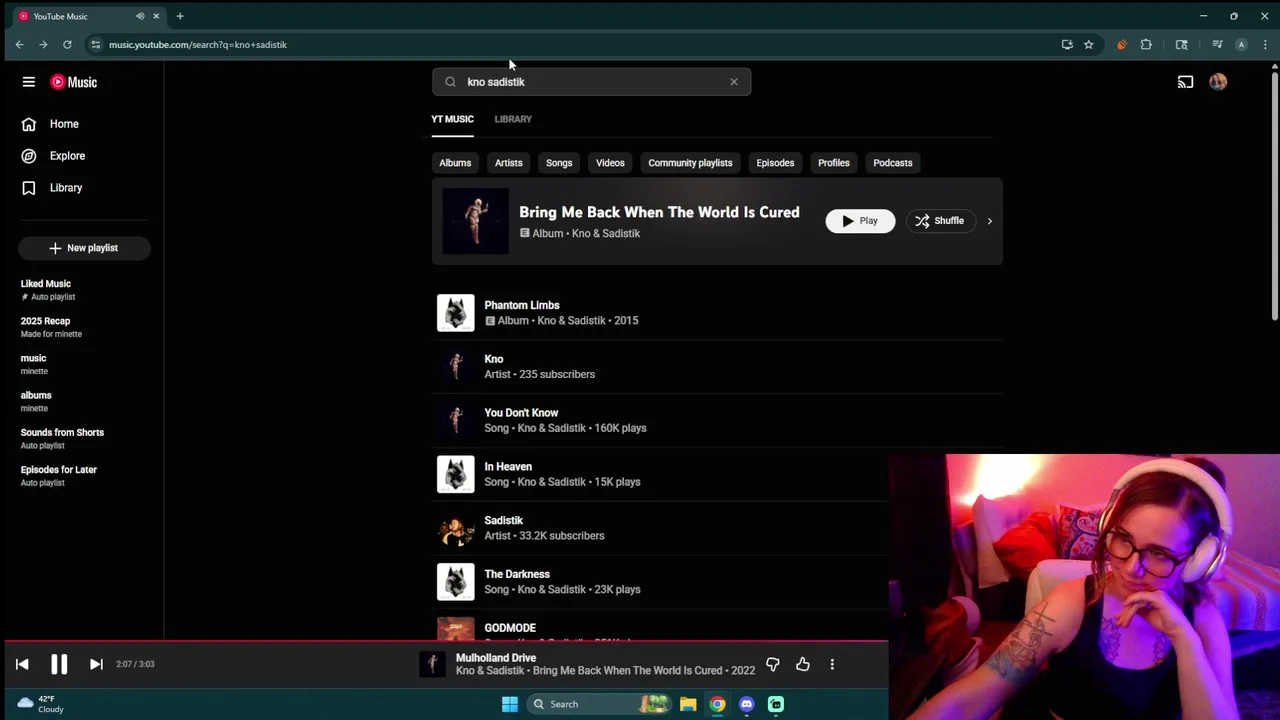Image resolution: width=1280 pixels, height=720 pixels.
Task: Click the YouTube Music logo
Action: pos(74,82)
